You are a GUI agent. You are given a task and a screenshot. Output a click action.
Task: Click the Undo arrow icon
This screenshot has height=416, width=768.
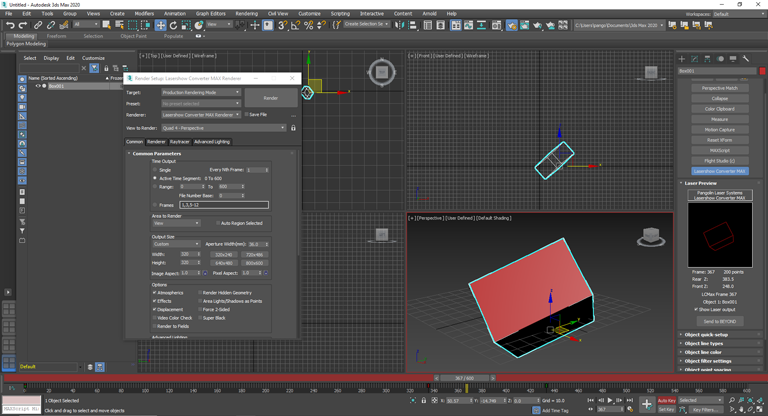pyautogui.click(x=9, y=25)
